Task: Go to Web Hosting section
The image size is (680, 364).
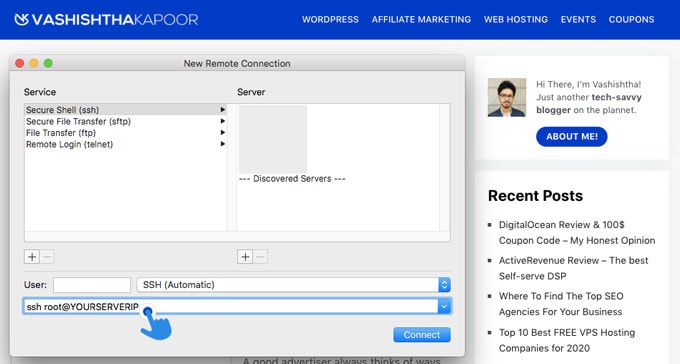Action: pyautogui.click(x=516, y=20)
